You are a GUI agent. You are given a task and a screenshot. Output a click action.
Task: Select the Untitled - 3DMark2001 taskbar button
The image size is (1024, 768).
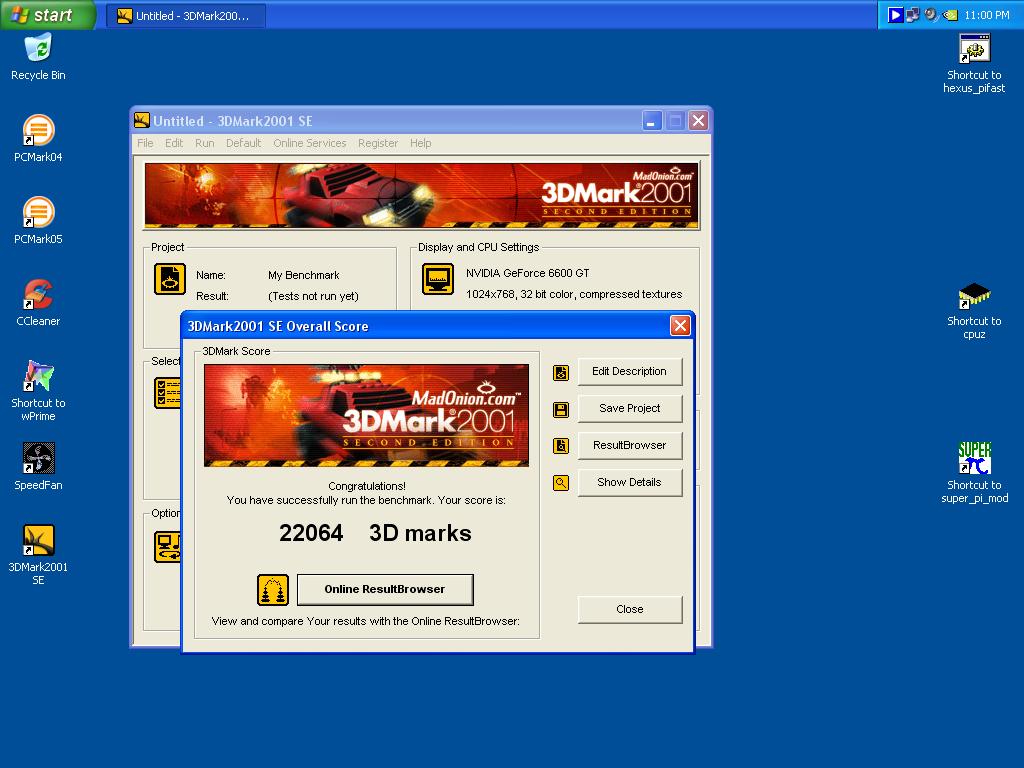185,16
